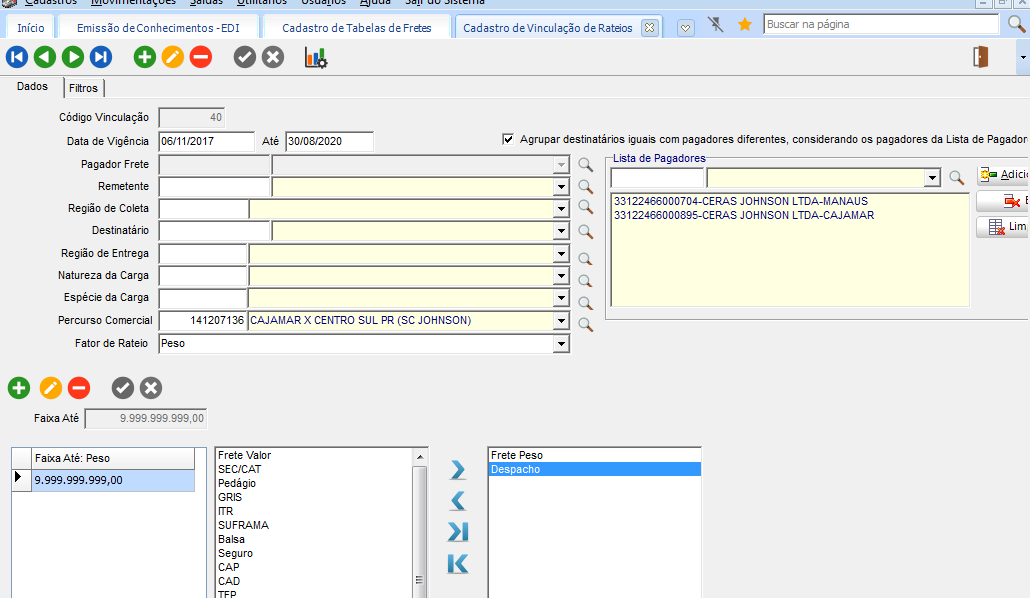
Task: Open the Cadastro de Tabelas de Fretes tab
Action: click(356, 28)
